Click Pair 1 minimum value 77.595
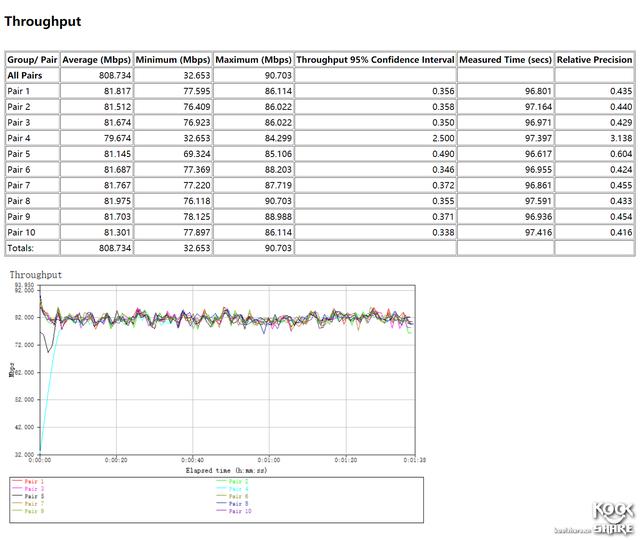This screenshot has width=640, height=541. [x=197, y=91]
